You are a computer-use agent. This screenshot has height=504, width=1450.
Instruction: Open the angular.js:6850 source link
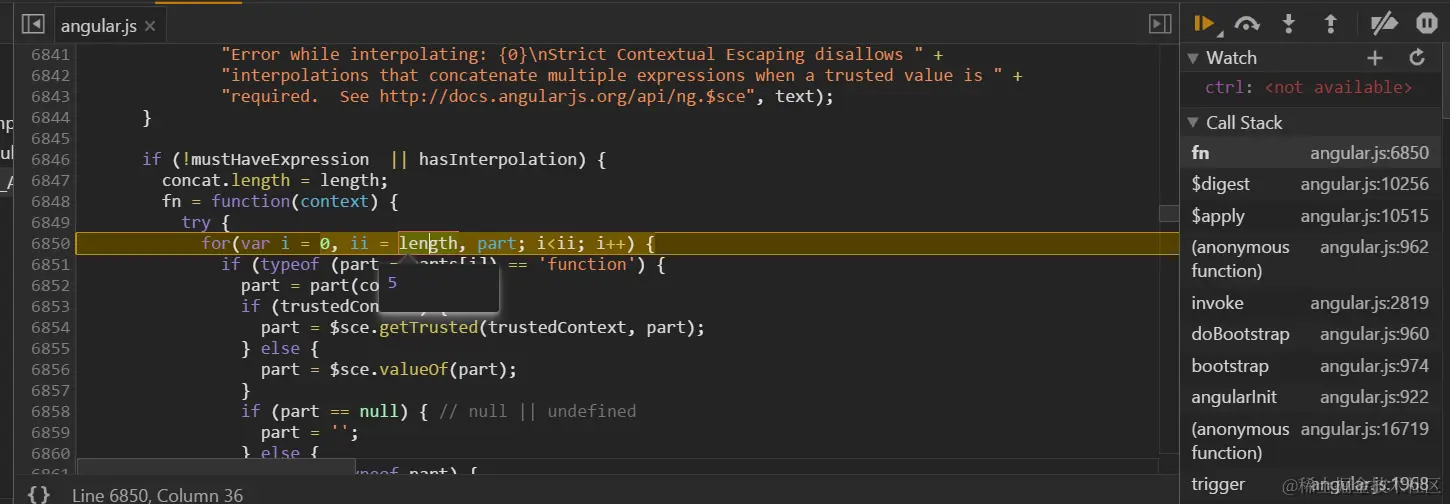click(x=1369, y=153)
